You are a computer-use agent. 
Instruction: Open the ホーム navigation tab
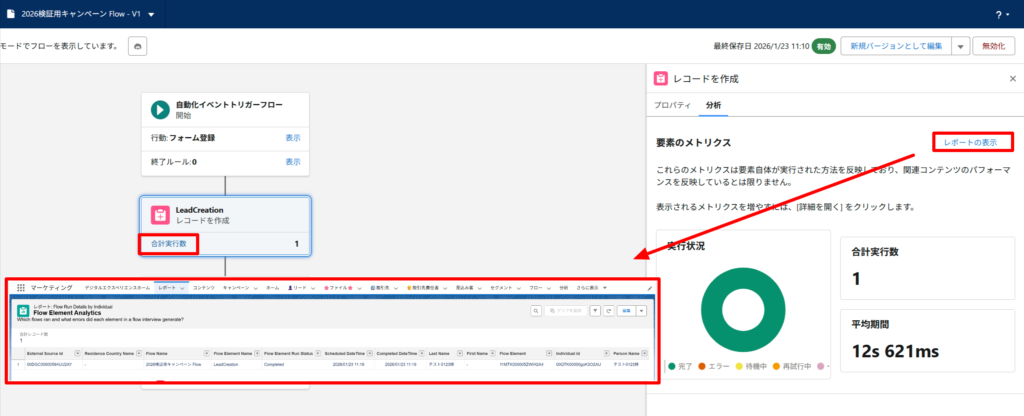click(x=272, y=288)
